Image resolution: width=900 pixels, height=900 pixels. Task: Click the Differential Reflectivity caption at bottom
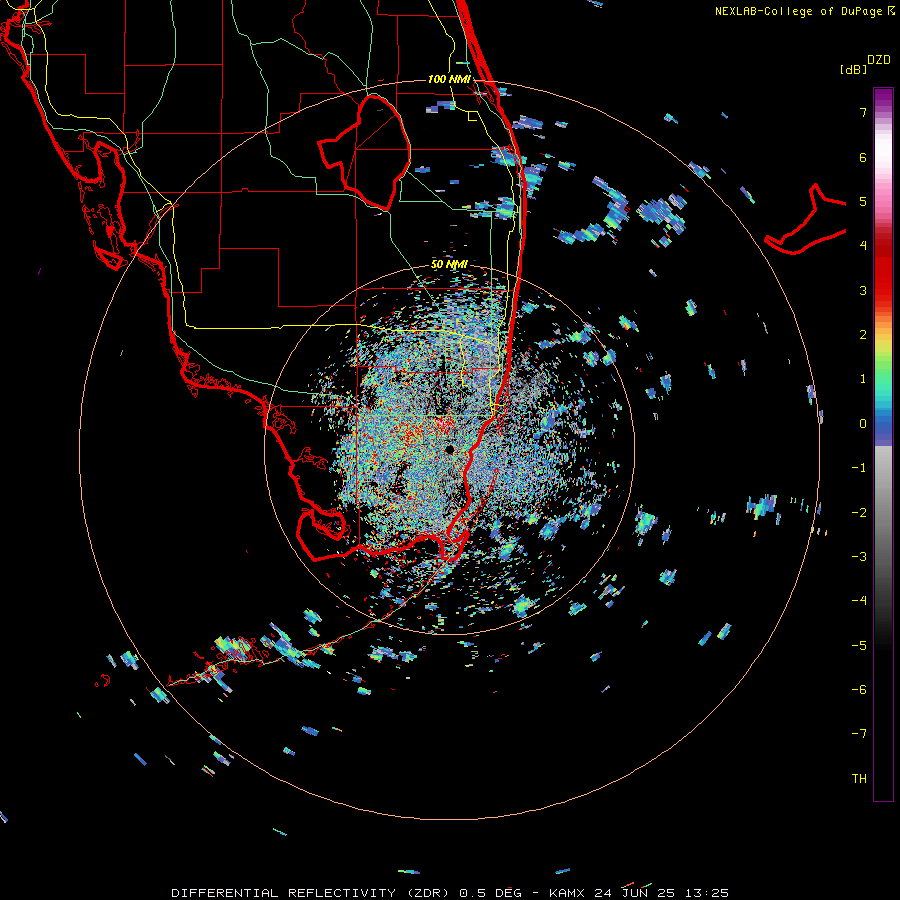point(450,893)
